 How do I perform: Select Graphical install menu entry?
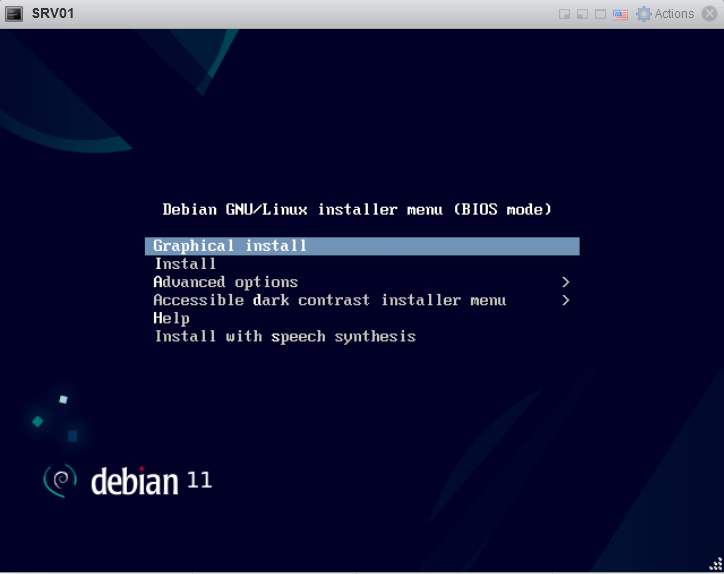pos(230,246)
